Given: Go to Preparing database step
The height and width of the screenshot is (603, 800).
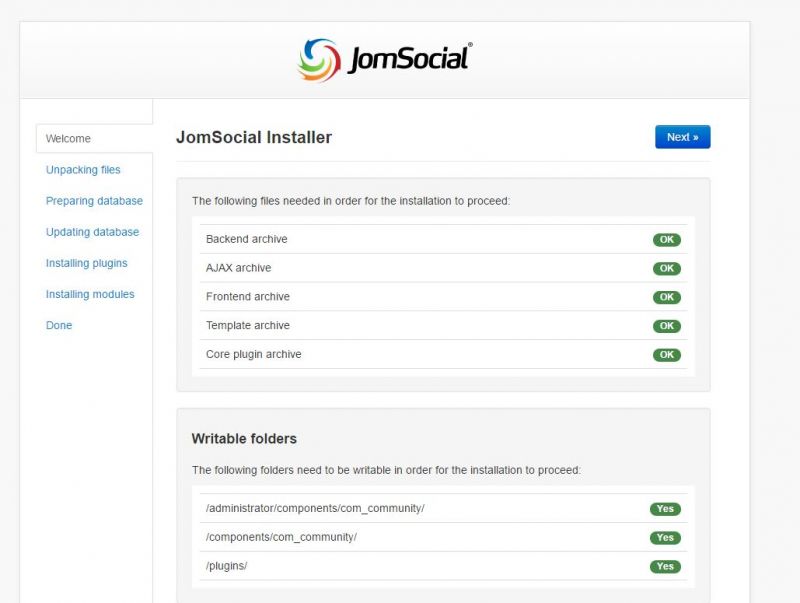Looking at the screenshot, I should (x=94, y=200).
